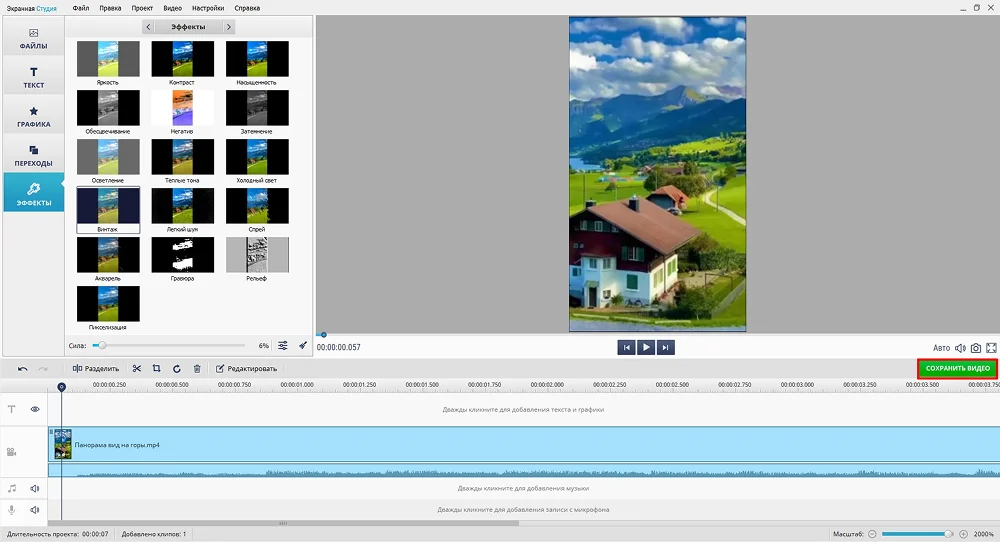Mute the music track

[35, 488]
